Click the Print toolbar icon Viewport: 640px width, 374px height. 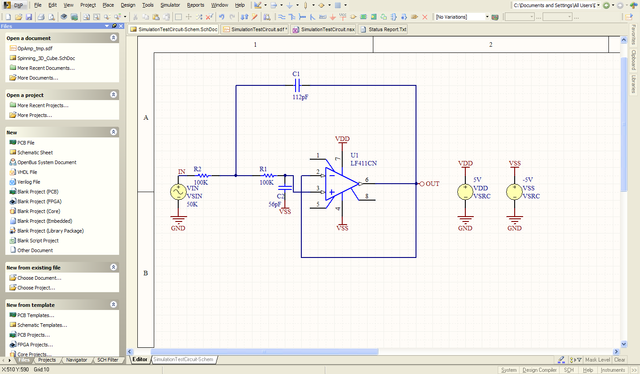pyautogui.click(x=41, y=17)
